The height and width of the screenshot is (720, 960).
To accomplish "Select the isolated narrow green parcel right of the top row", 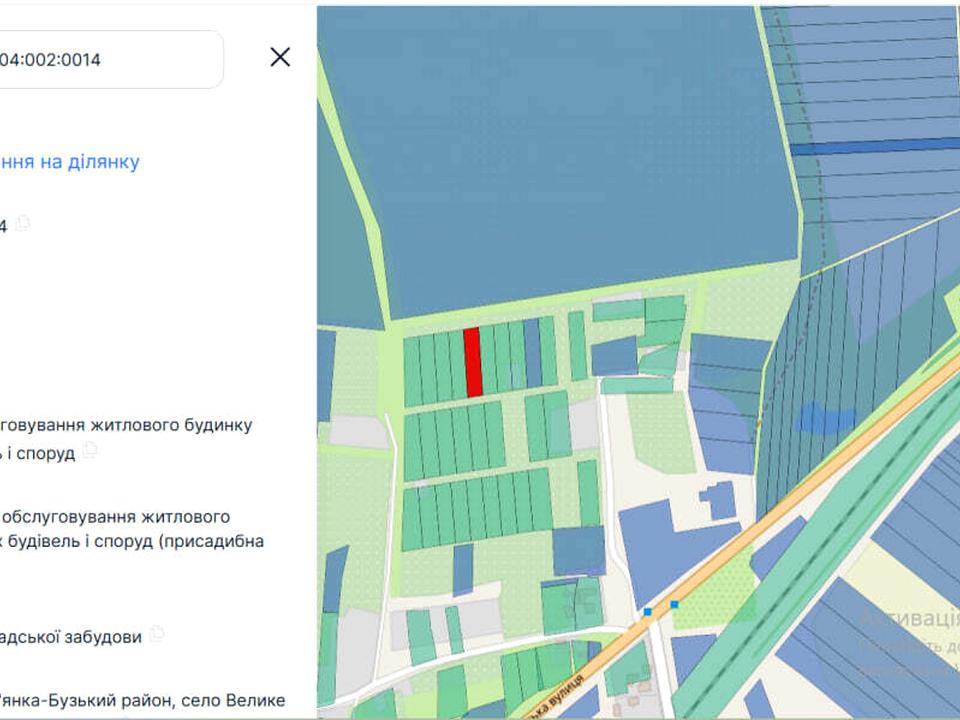I will pos(577,345).
